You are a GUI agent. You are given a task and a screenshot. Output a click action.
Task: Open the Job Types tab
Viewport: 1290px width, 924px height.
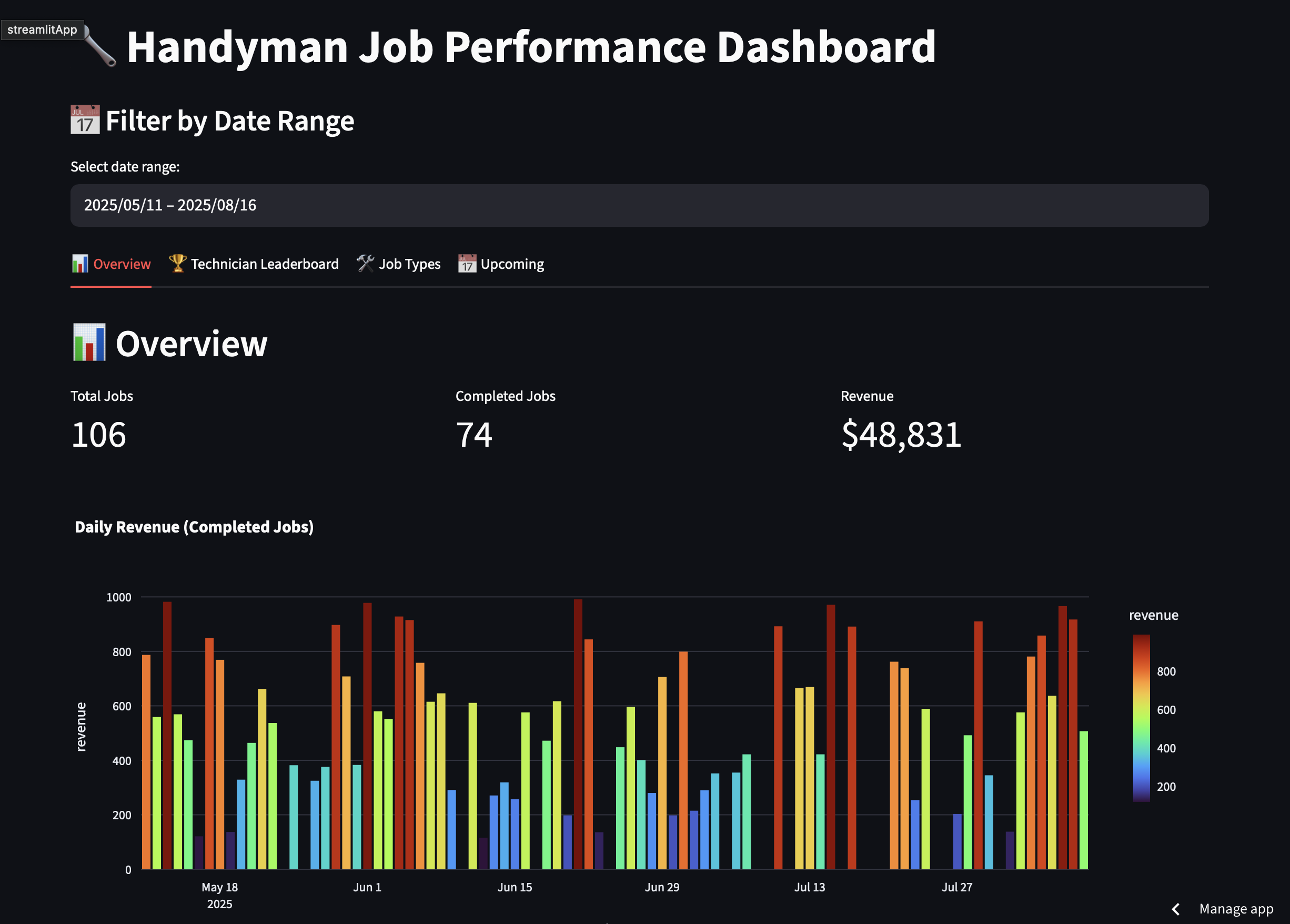(409, 264)
